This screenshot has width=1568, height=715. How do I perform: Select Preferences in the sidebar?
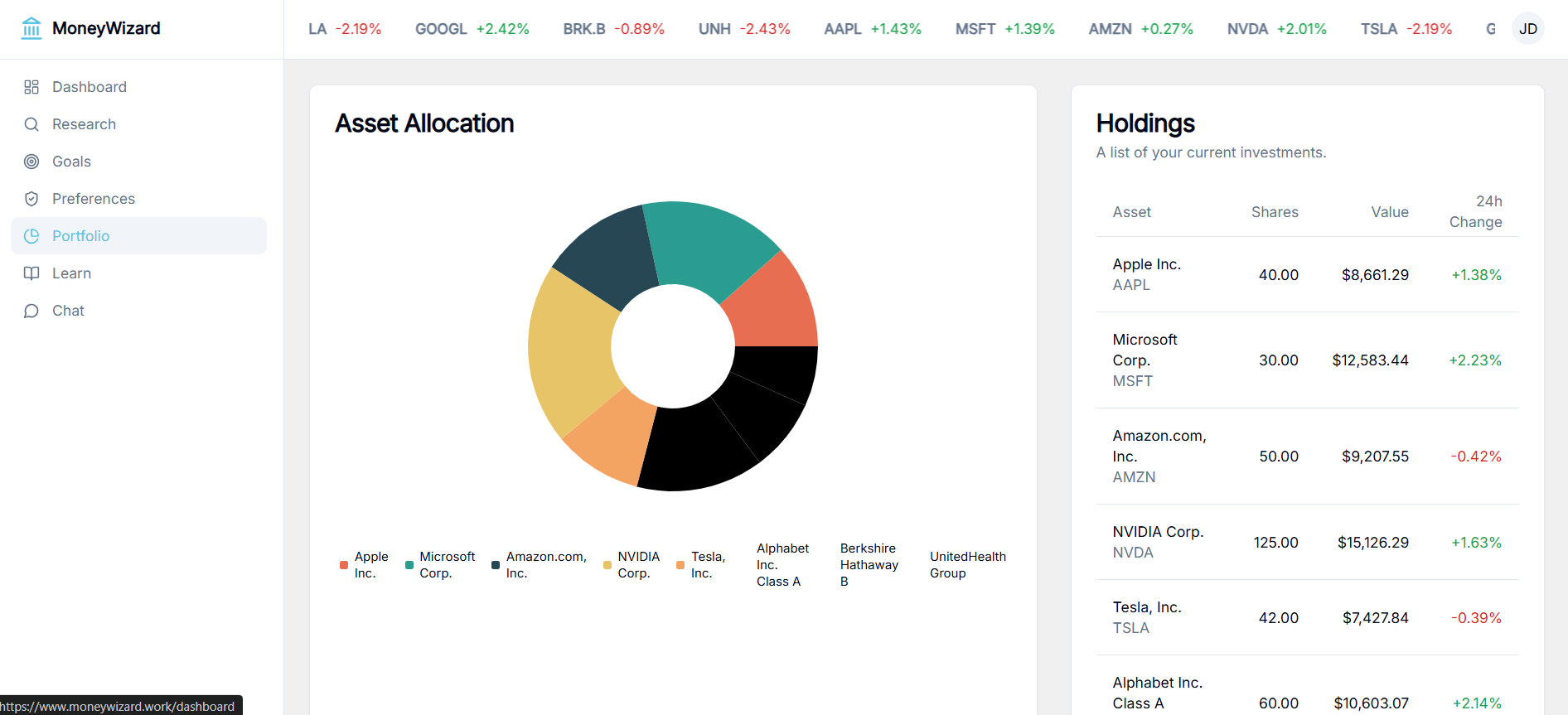(x=138, y=199)
